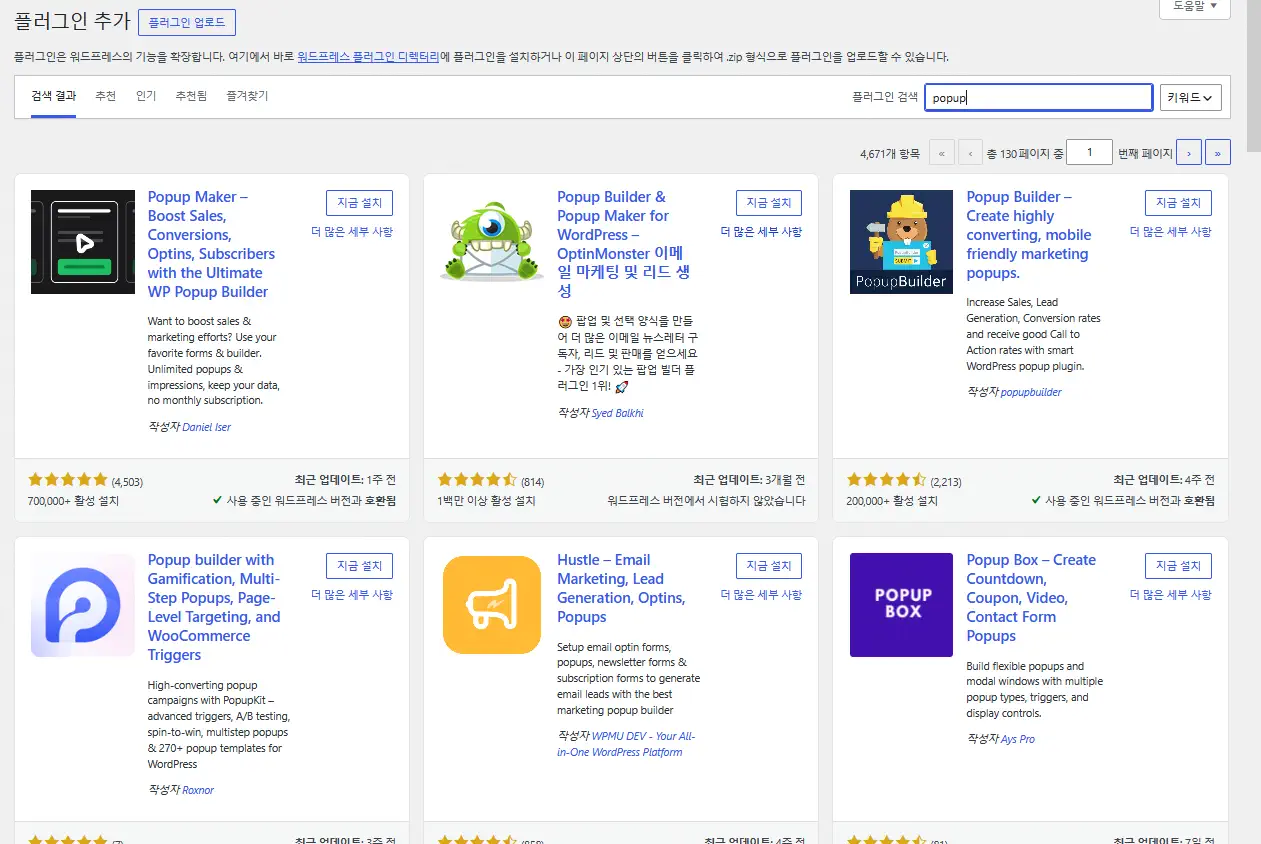The width and height of the screenshot is (1261, 844).
Task: Select the 검색 결과 tab
Action: tap(53, 96)
